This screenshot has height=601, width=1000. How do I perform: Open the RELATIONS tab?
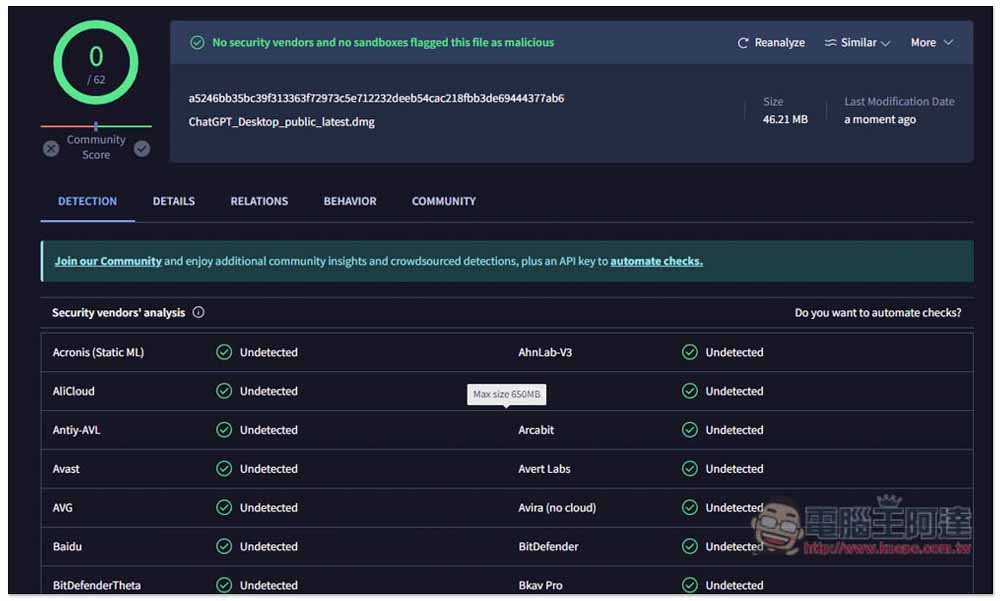click(259, 201)
